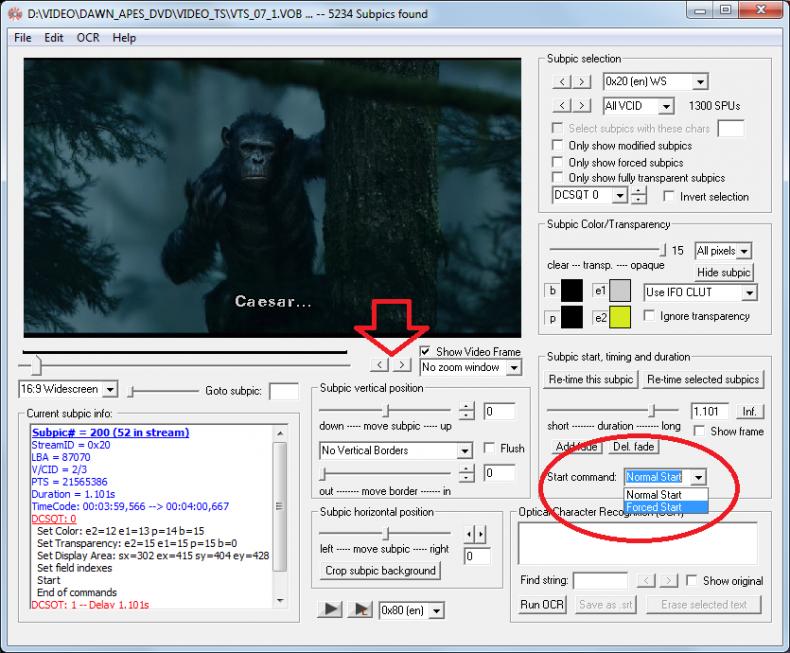Click Crop subpic background
The image size is (790, 653).
click(x=380, y=570)
